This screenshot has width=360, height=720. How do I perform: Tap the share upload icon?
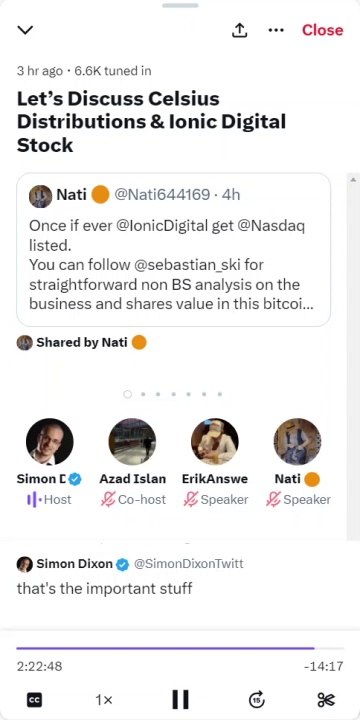239,30
